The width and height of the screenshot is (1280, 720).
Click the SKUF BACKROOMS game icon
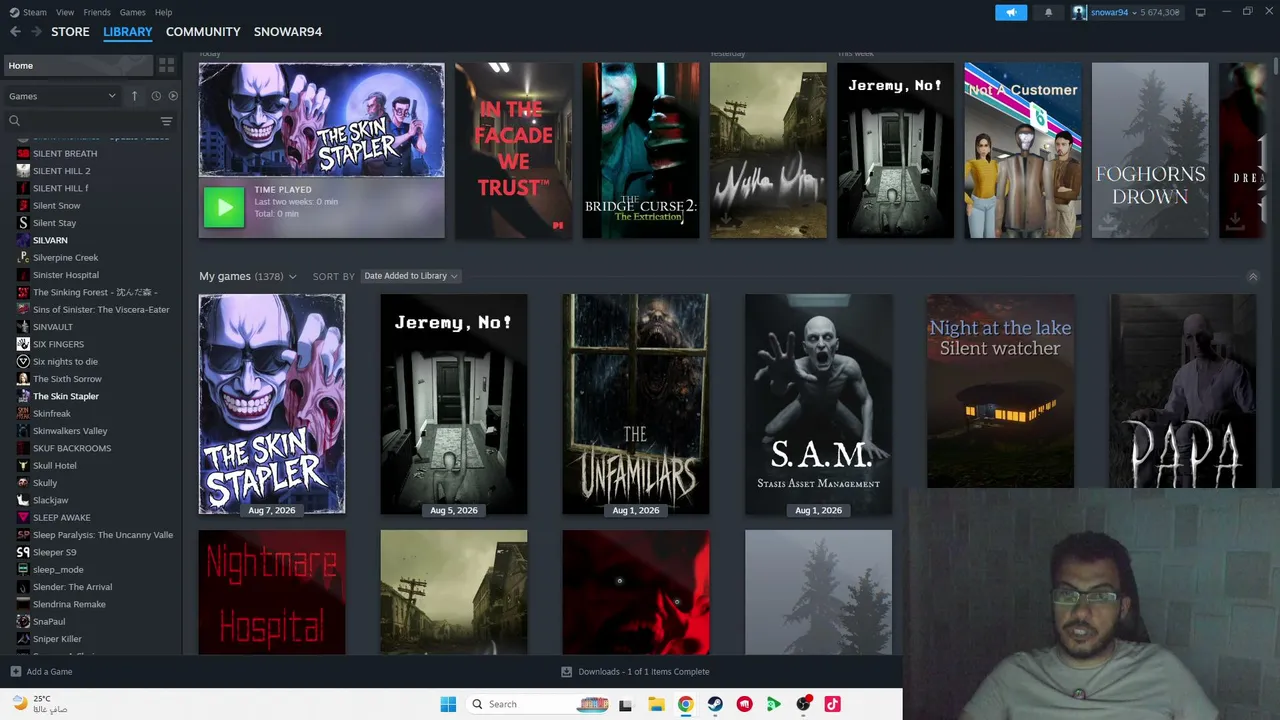tap(23, 448)
